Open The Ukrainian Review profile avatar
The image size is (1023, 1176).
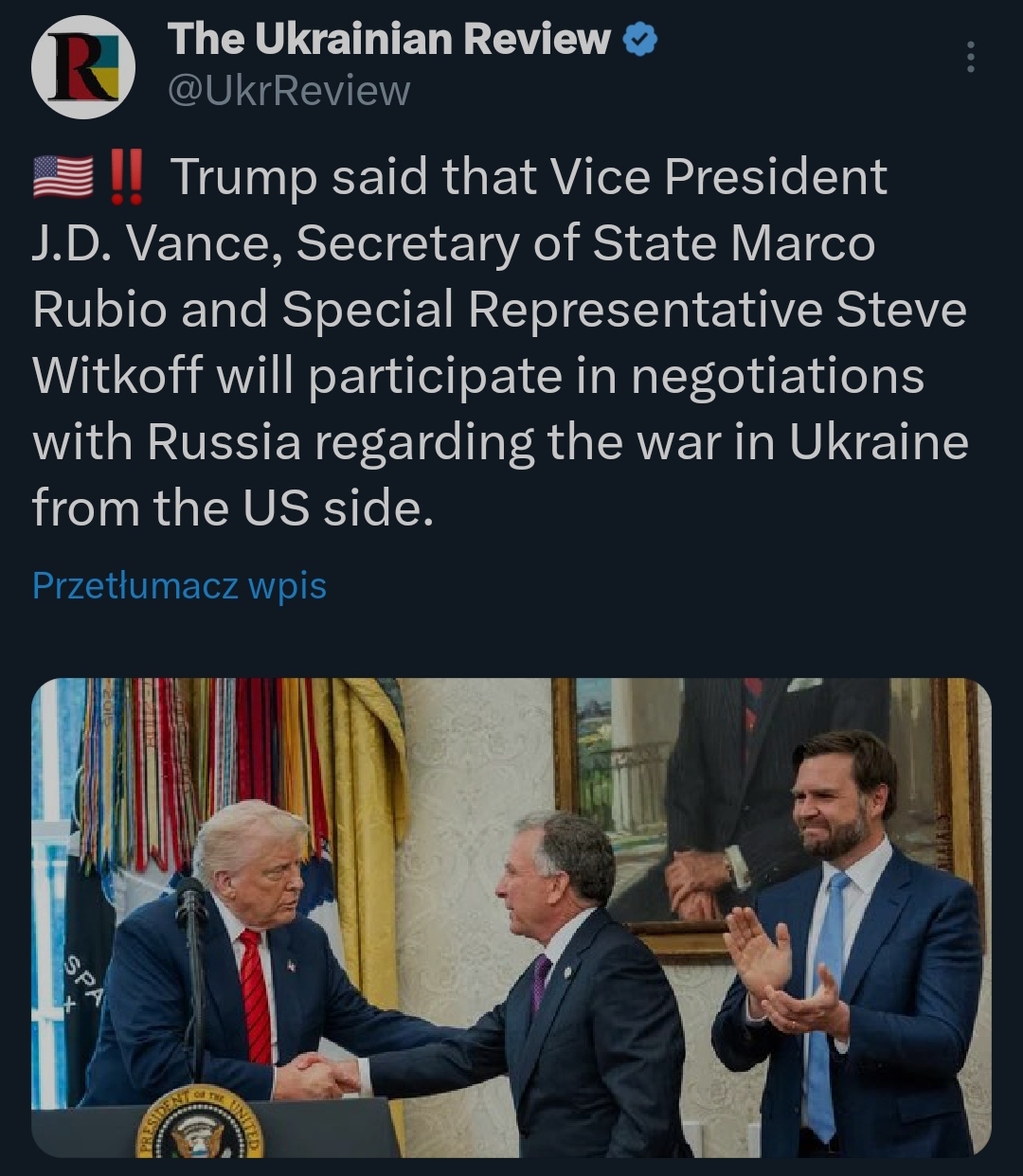[x=83, y=66]
